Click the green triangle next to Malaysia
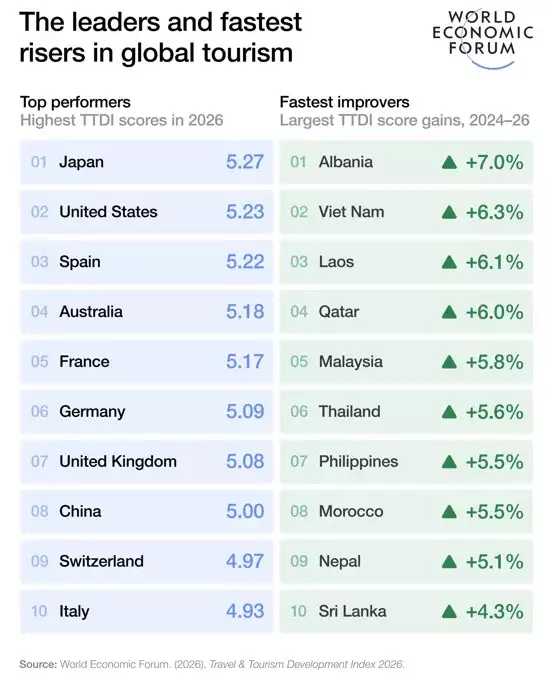Image resolution: width=548 pixels, height=676 pixels. click(449, 362)
